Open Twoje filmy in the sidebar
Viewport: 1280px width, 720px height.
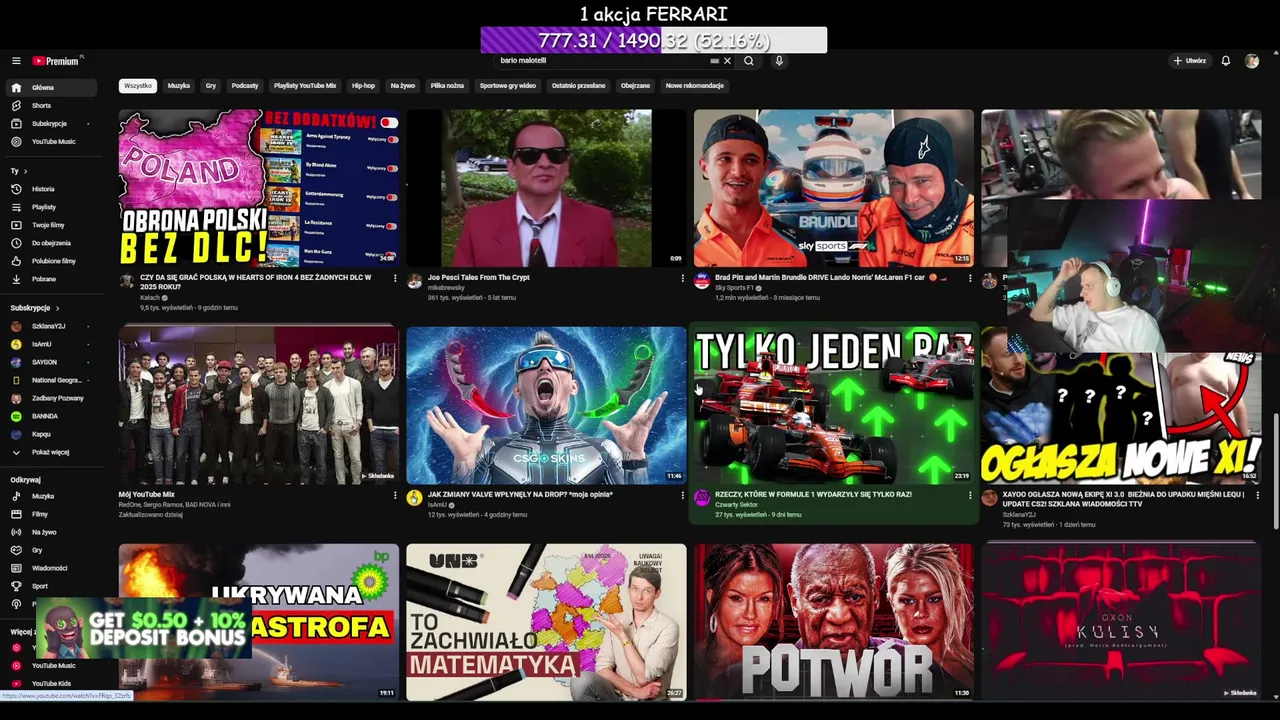[50, 225]
